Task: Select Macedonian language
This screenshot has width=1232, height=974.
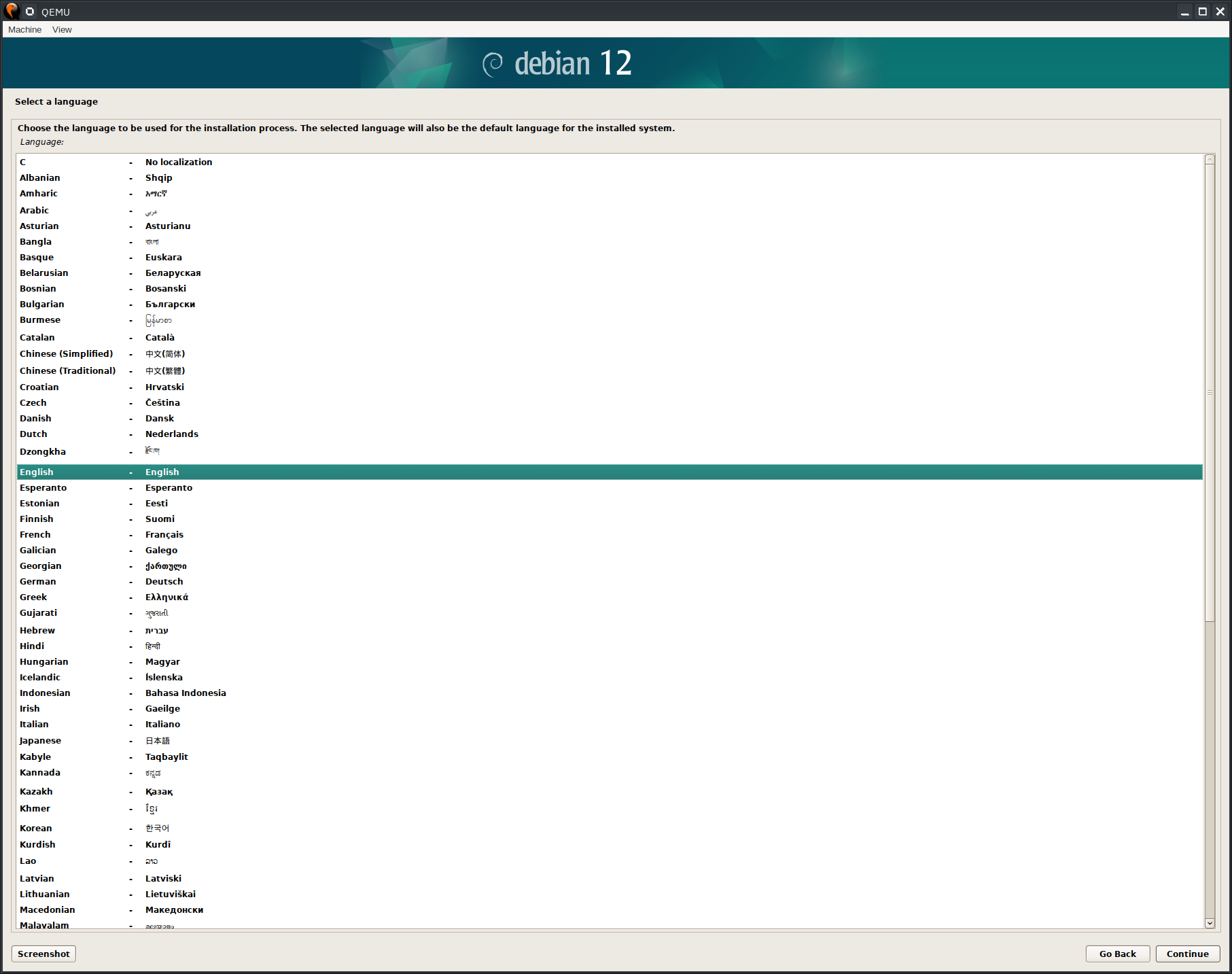Action: pos(610,909)
